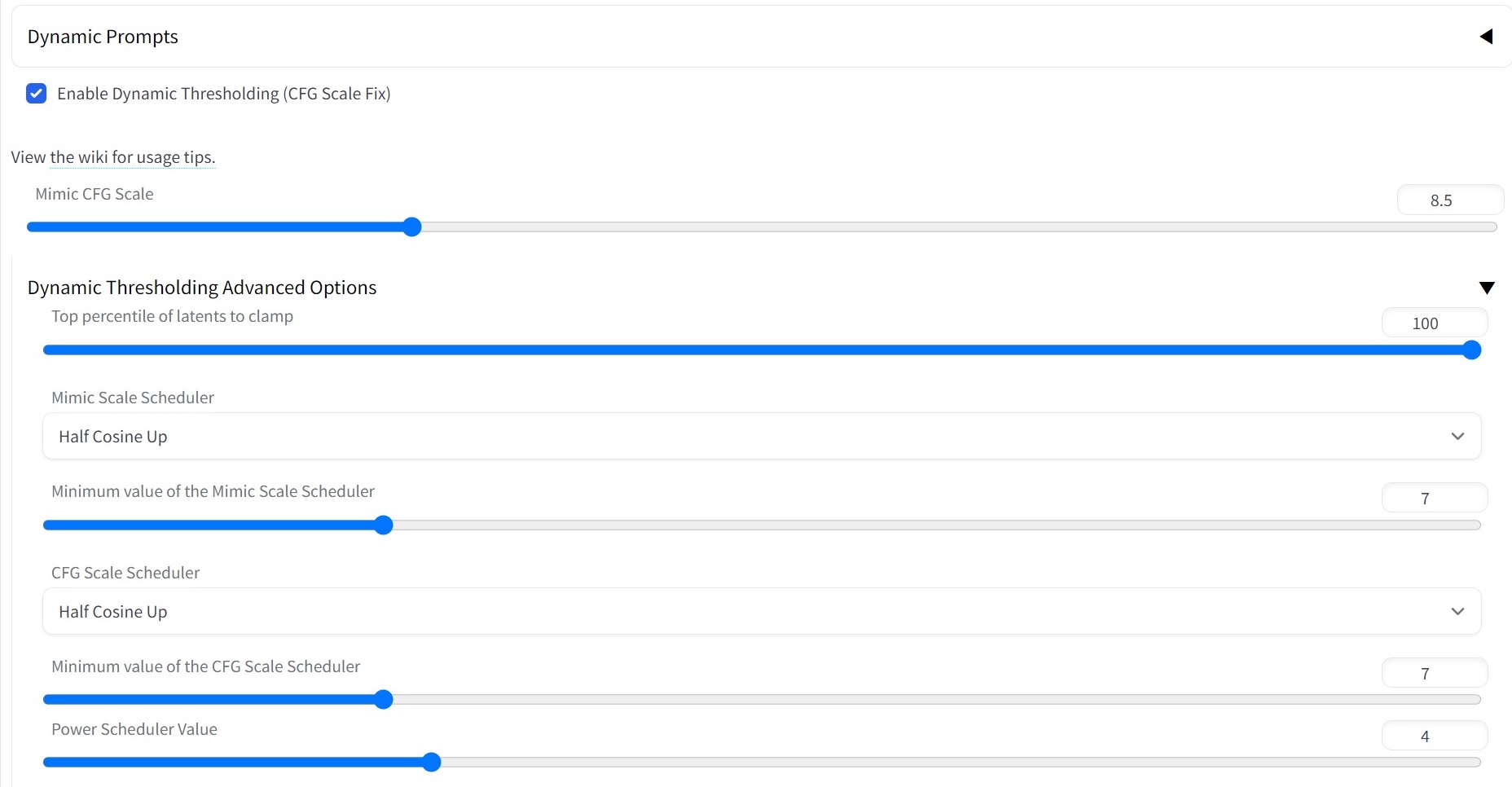Click the Power Scheduler Value slider handle

point(432,763)
